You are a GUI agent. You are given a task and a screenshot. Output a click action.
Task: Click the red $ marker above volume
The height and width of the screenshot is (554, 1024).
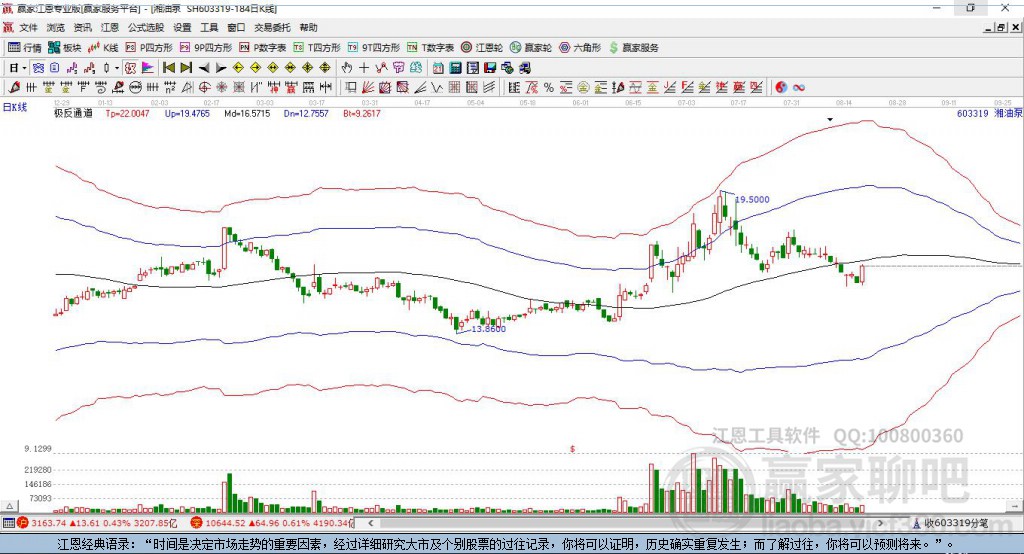coord(573,449)
